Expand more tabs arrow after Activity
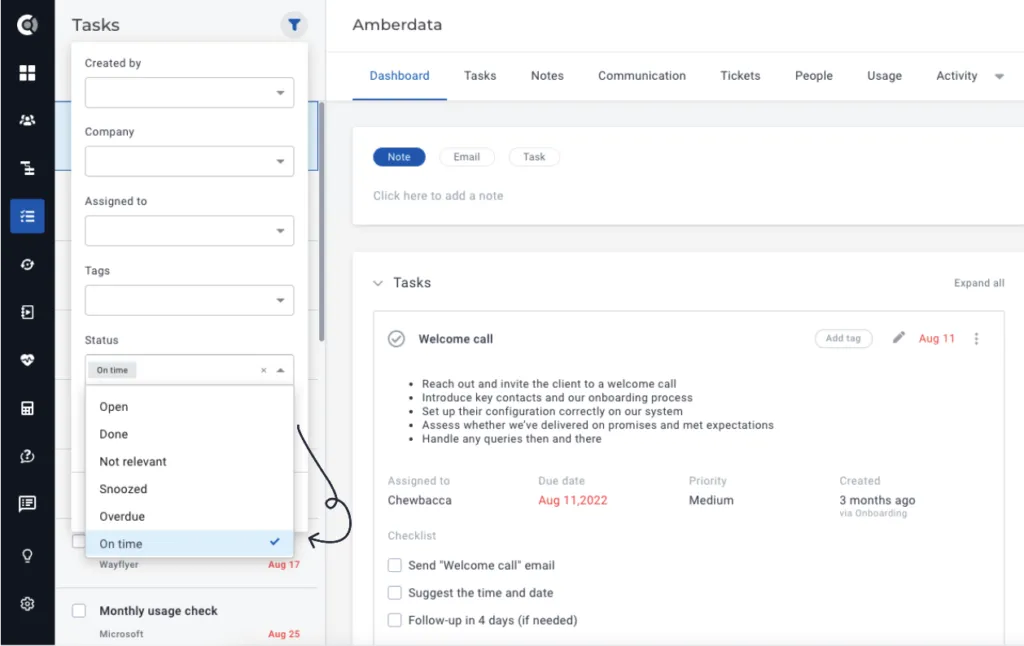Viewport: 1024px width, 646px height. (999, 76)
